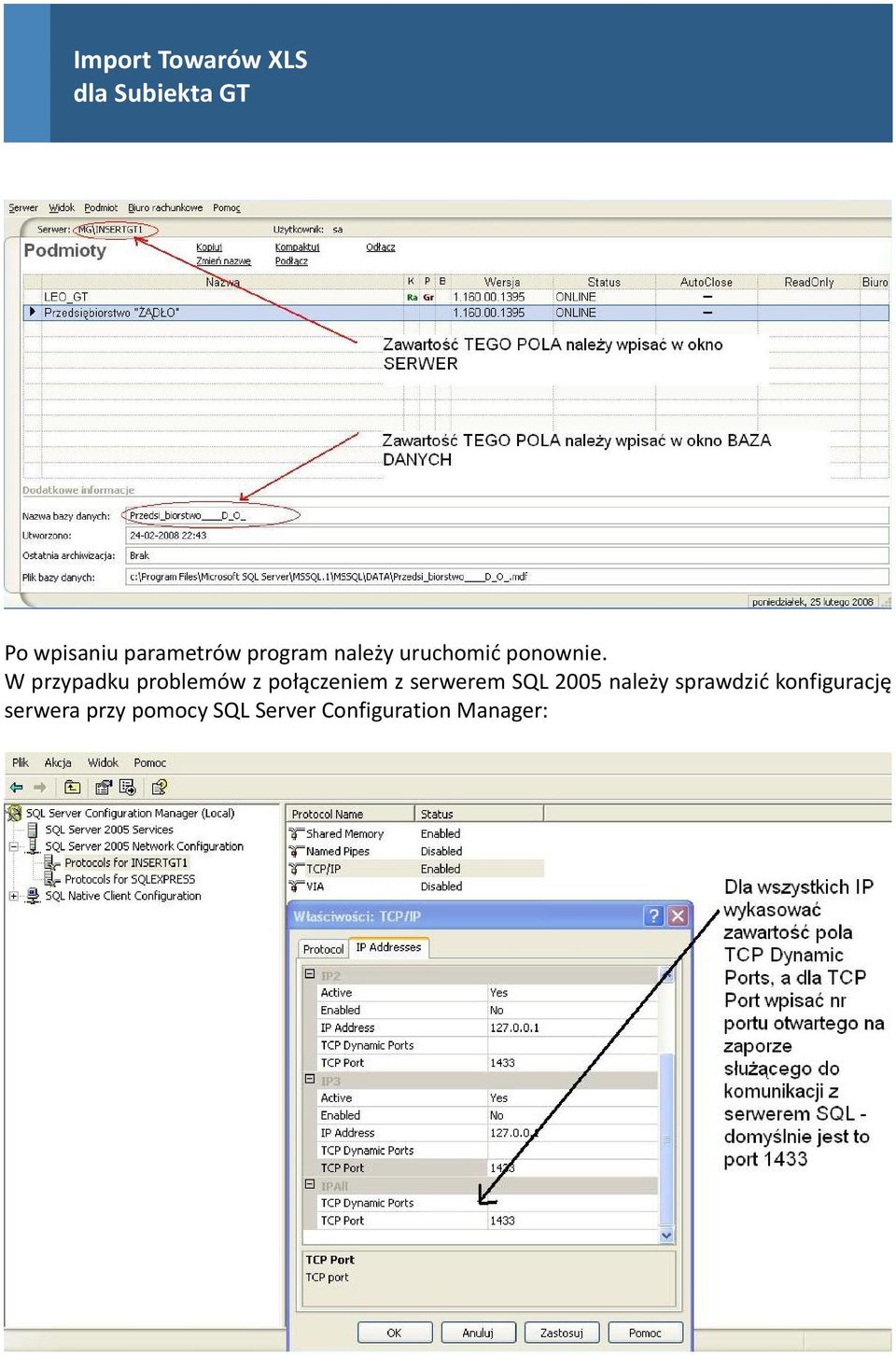Click the VIA protocol icon
This screenshot has height=1355, width=896.
coord(297,887)
